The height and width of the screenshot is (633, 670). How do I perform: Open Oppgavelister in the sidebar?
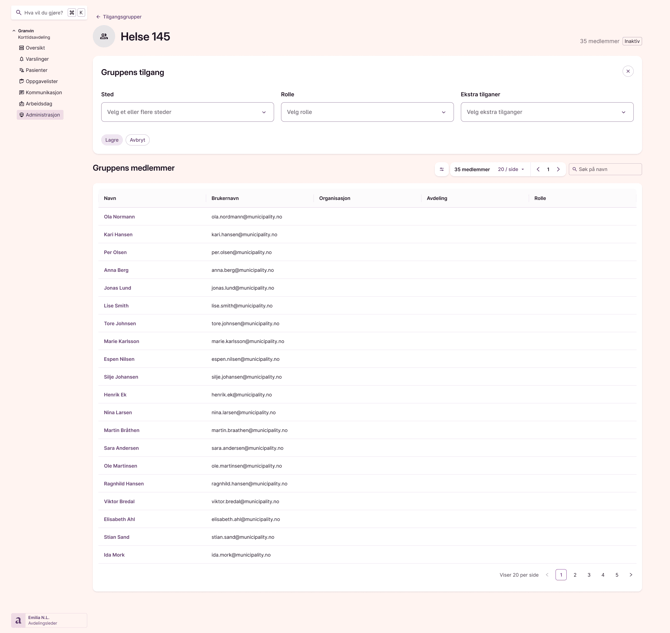[41, 81]
